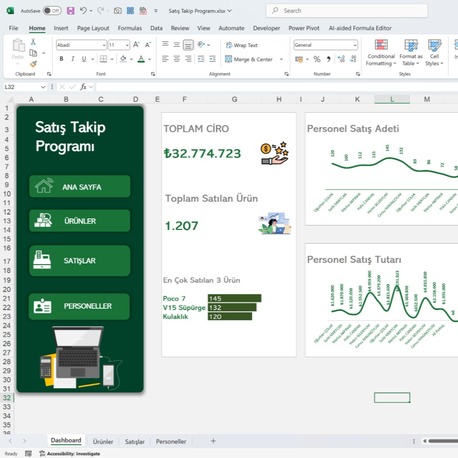Click the formula bar input area
Viewport: 458px width, 458px height.
coord(277,87)
